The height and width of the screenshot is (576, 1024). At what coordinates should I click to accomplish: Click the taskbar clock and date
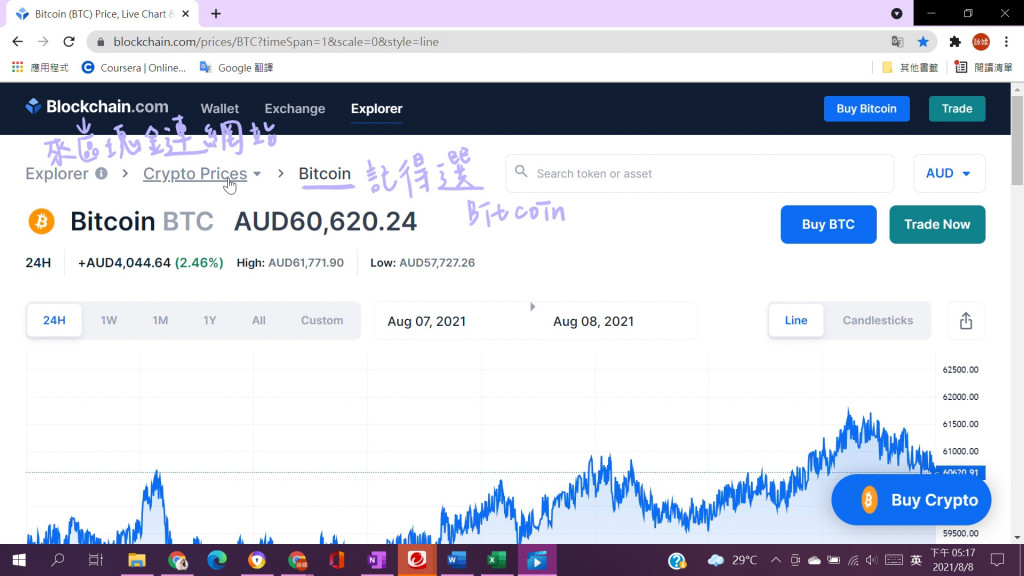[953, 560]
